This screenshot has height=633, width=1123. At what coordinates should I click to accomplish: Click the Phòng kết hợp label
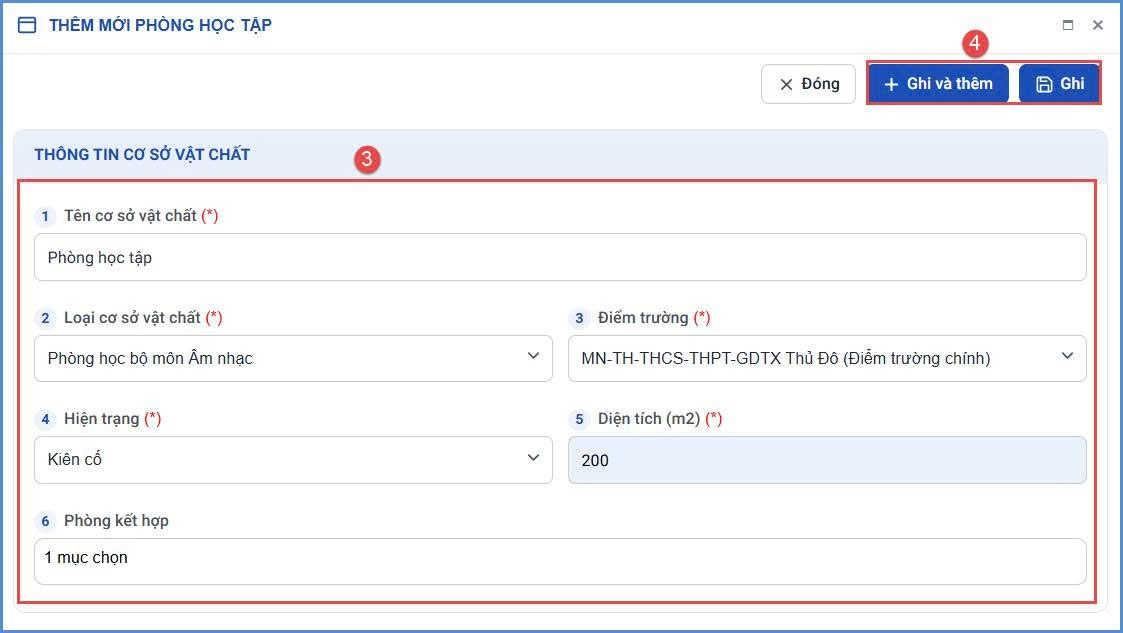pyautogui.click(x=116, y=521)
